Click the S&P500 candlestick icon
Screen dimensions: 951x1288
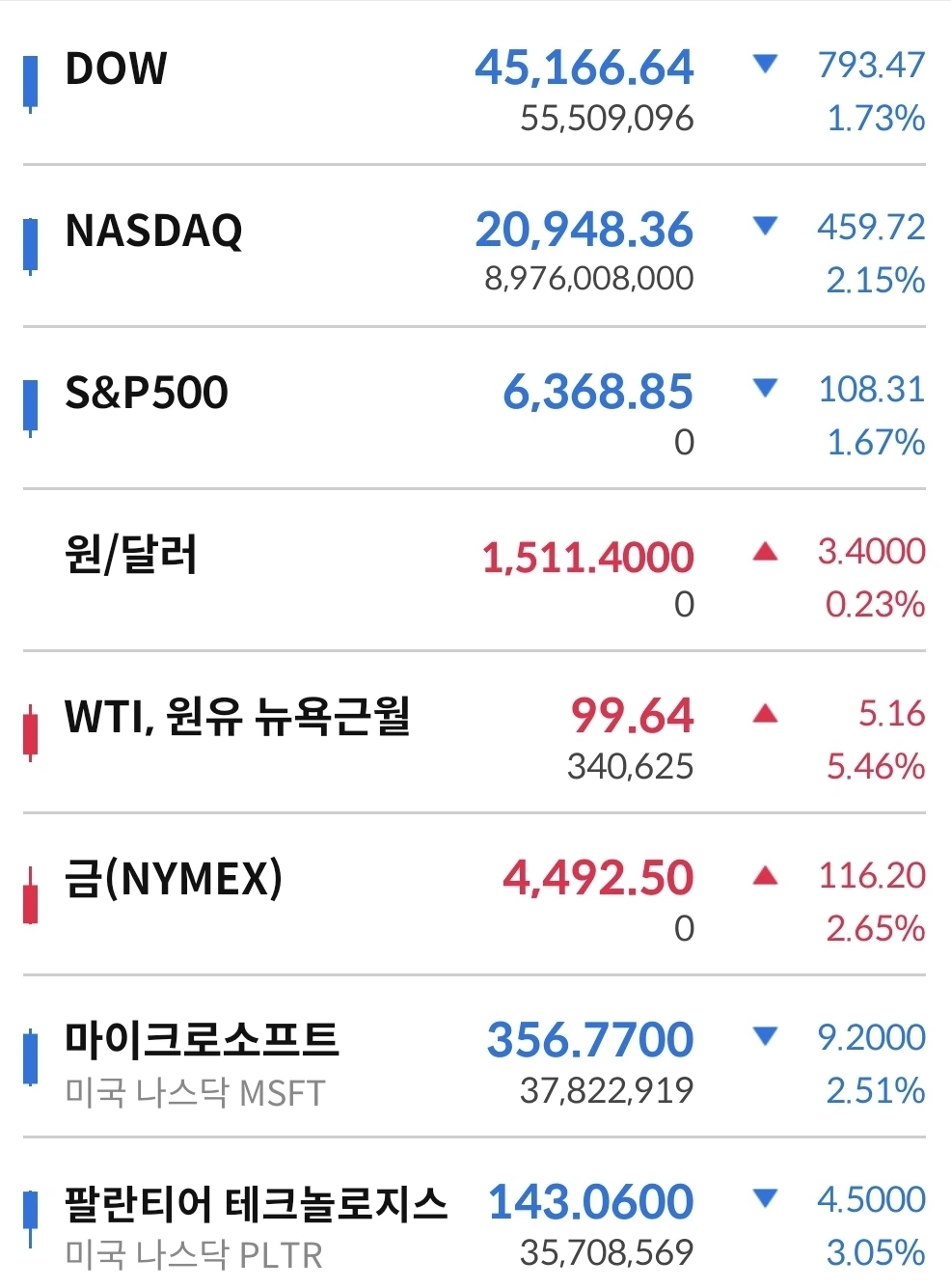tap(31, 408)
